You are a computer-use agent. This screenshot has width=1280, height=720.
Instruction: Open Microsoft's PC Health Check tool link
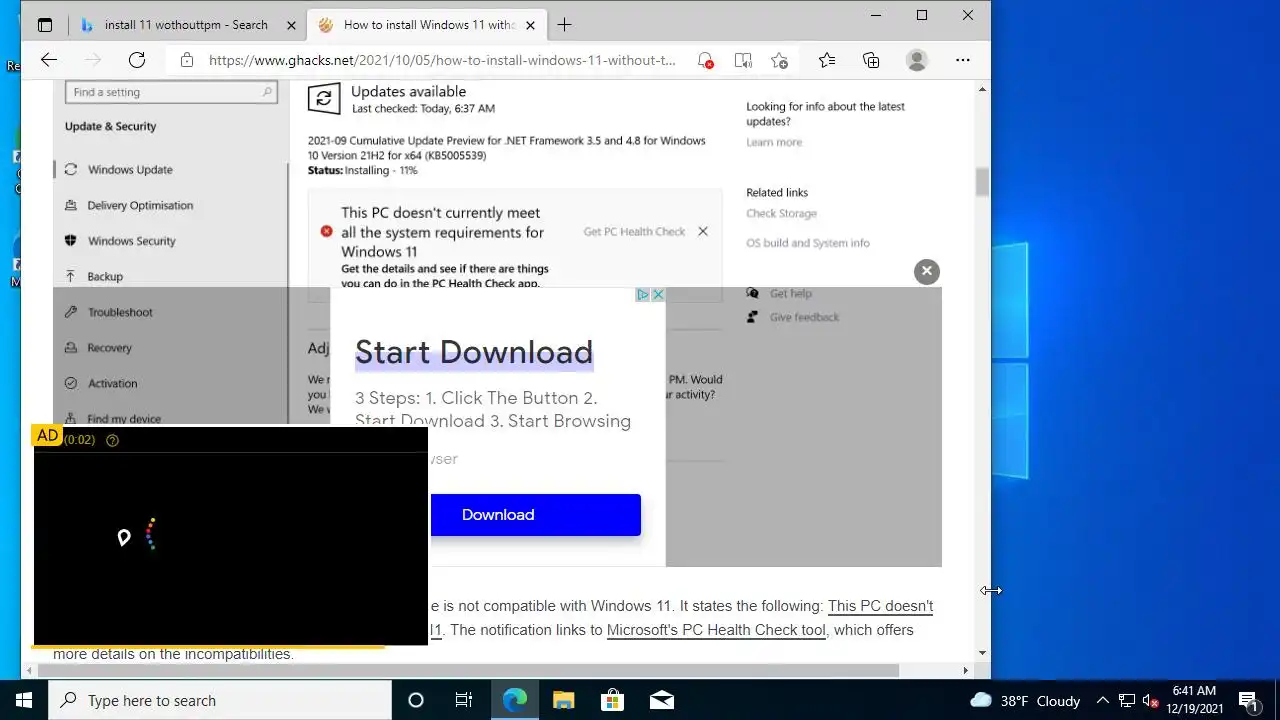click(x=716, y=630)
